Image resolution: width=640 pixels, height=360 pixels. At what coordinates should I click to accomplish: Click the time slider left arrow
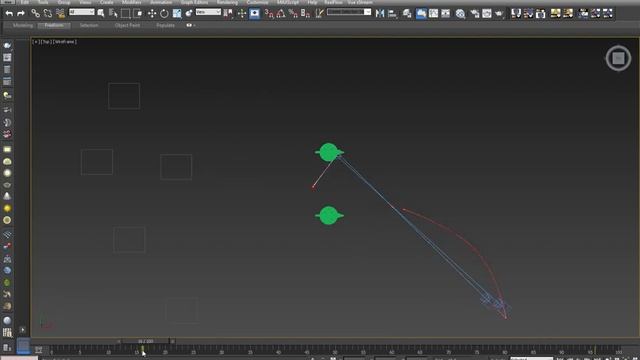point(119,341)
